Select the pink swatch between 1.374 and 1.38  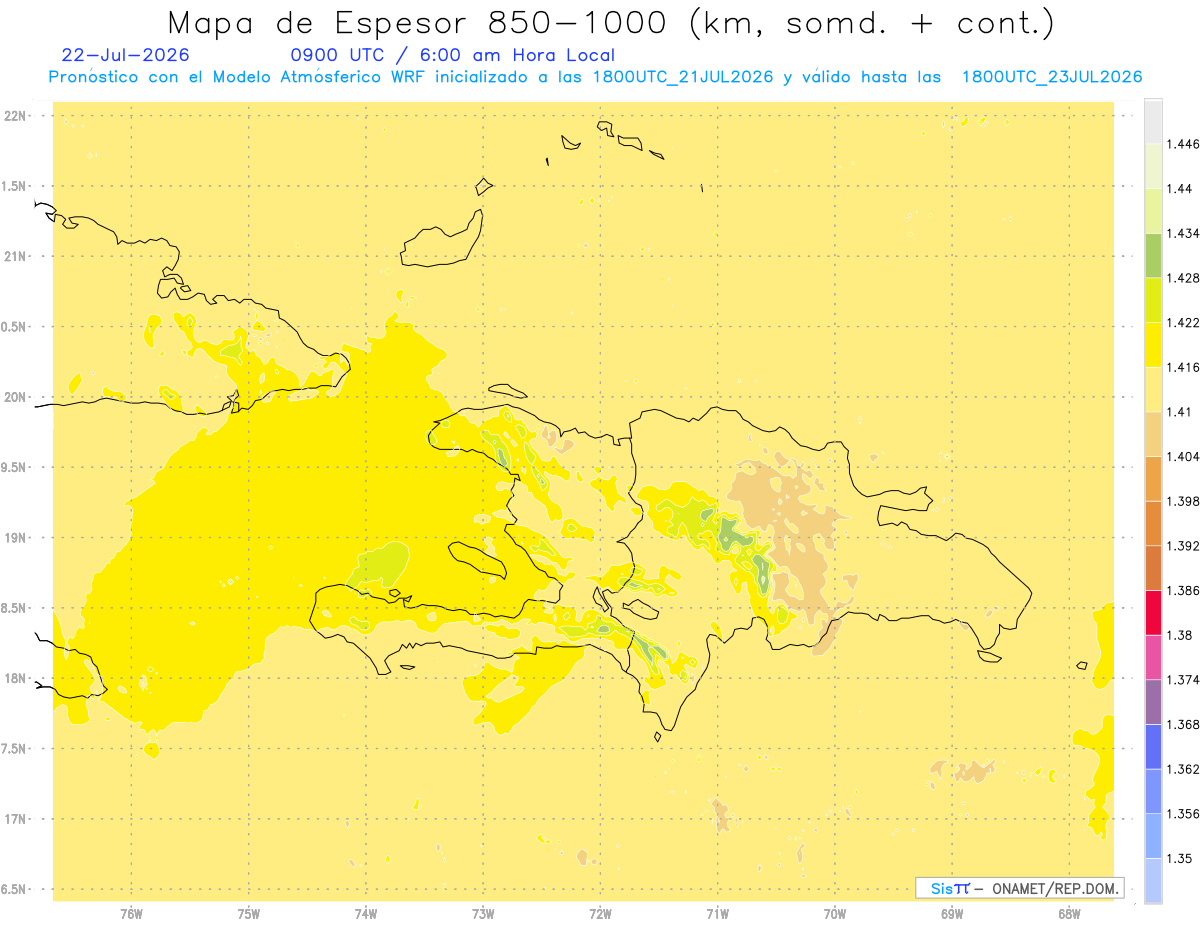pyautogui.click(x=1153, y=656)
